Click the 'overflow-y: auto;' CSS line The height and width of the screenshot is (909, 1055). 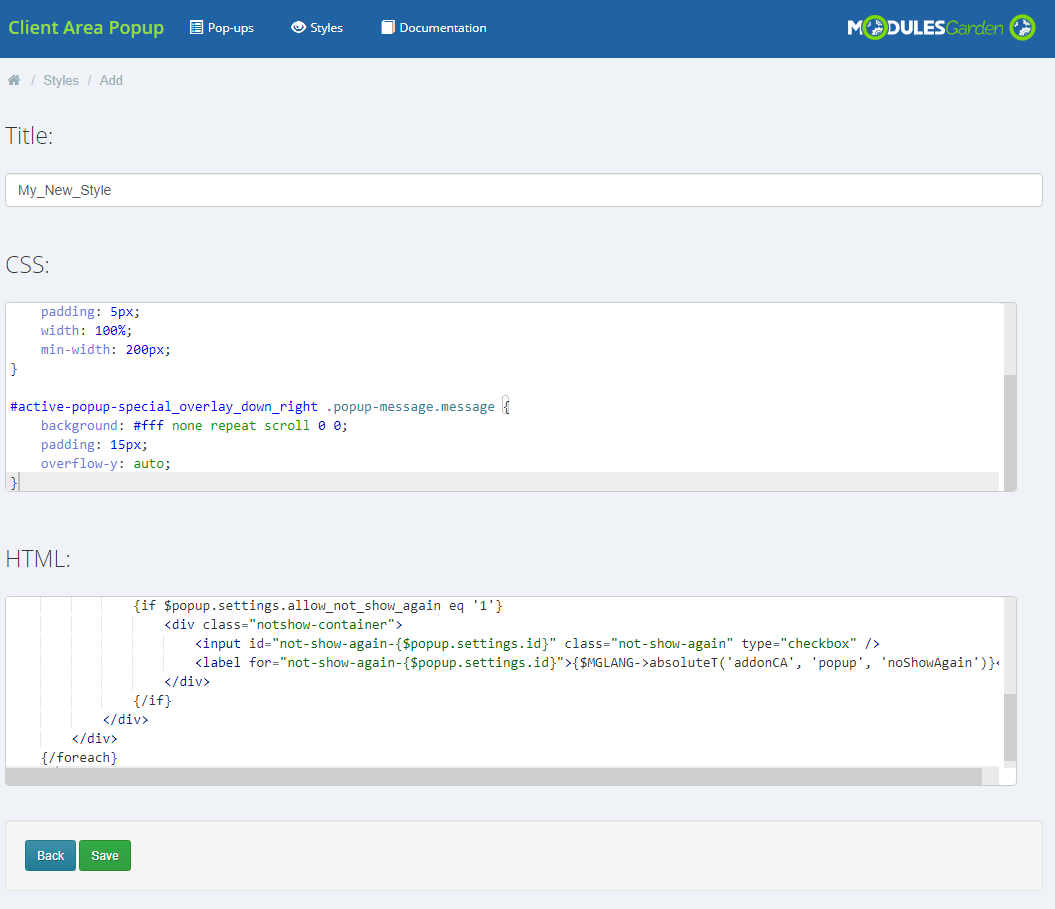tap(106, 464)
